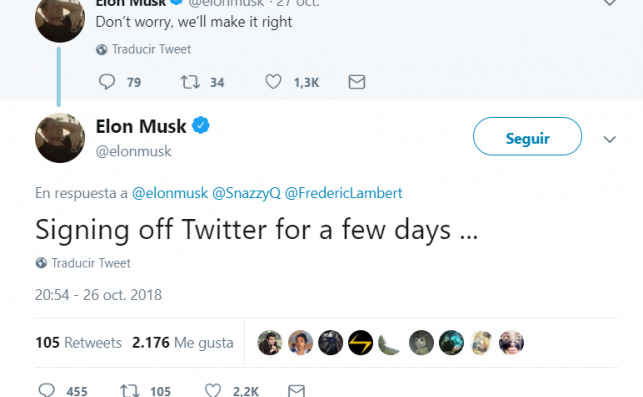Open the @SnazzyQ mention link

tap(246, 193)
